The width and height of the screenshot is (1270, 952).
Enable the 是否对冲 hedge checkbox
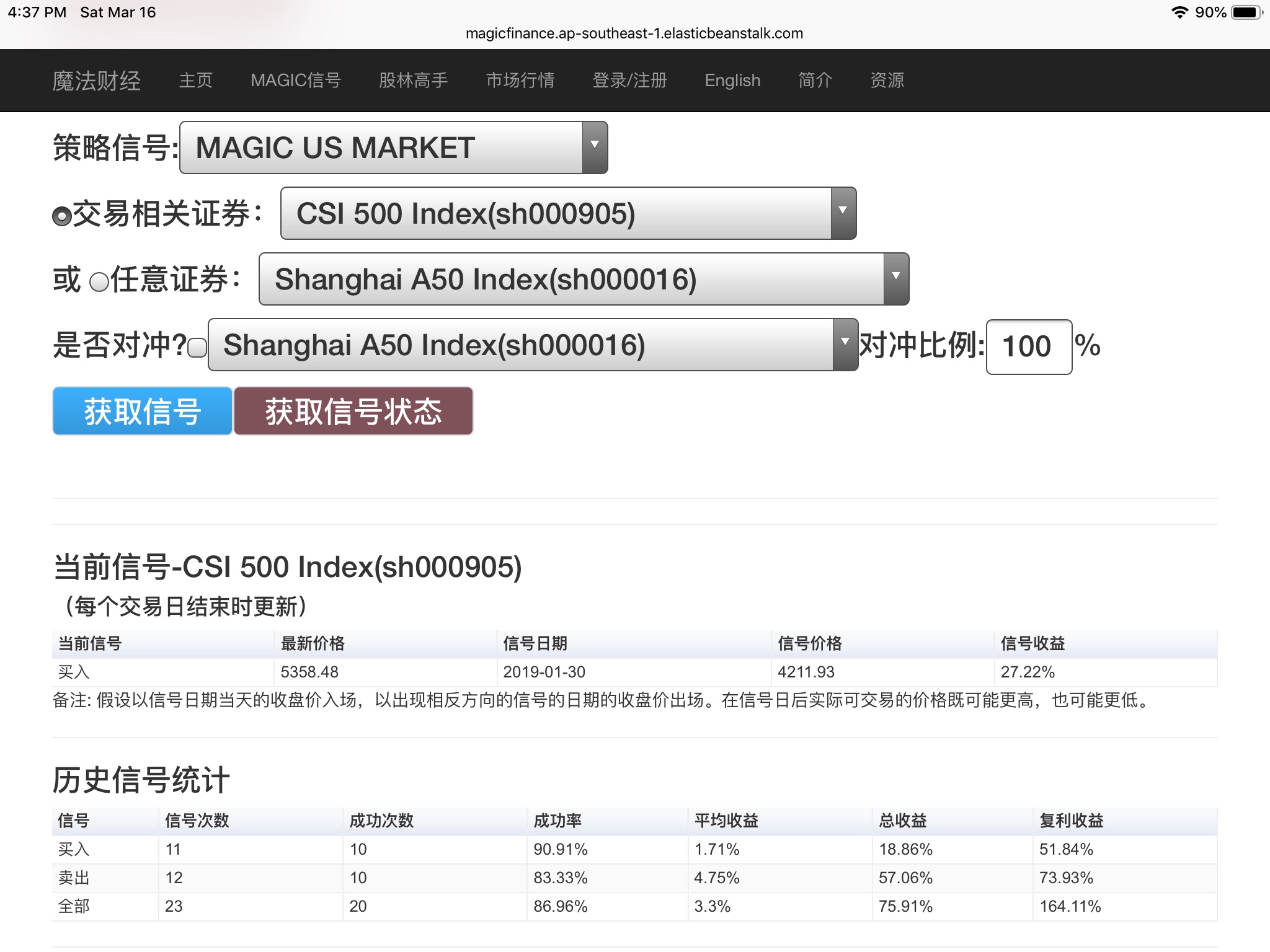point(197,348)
